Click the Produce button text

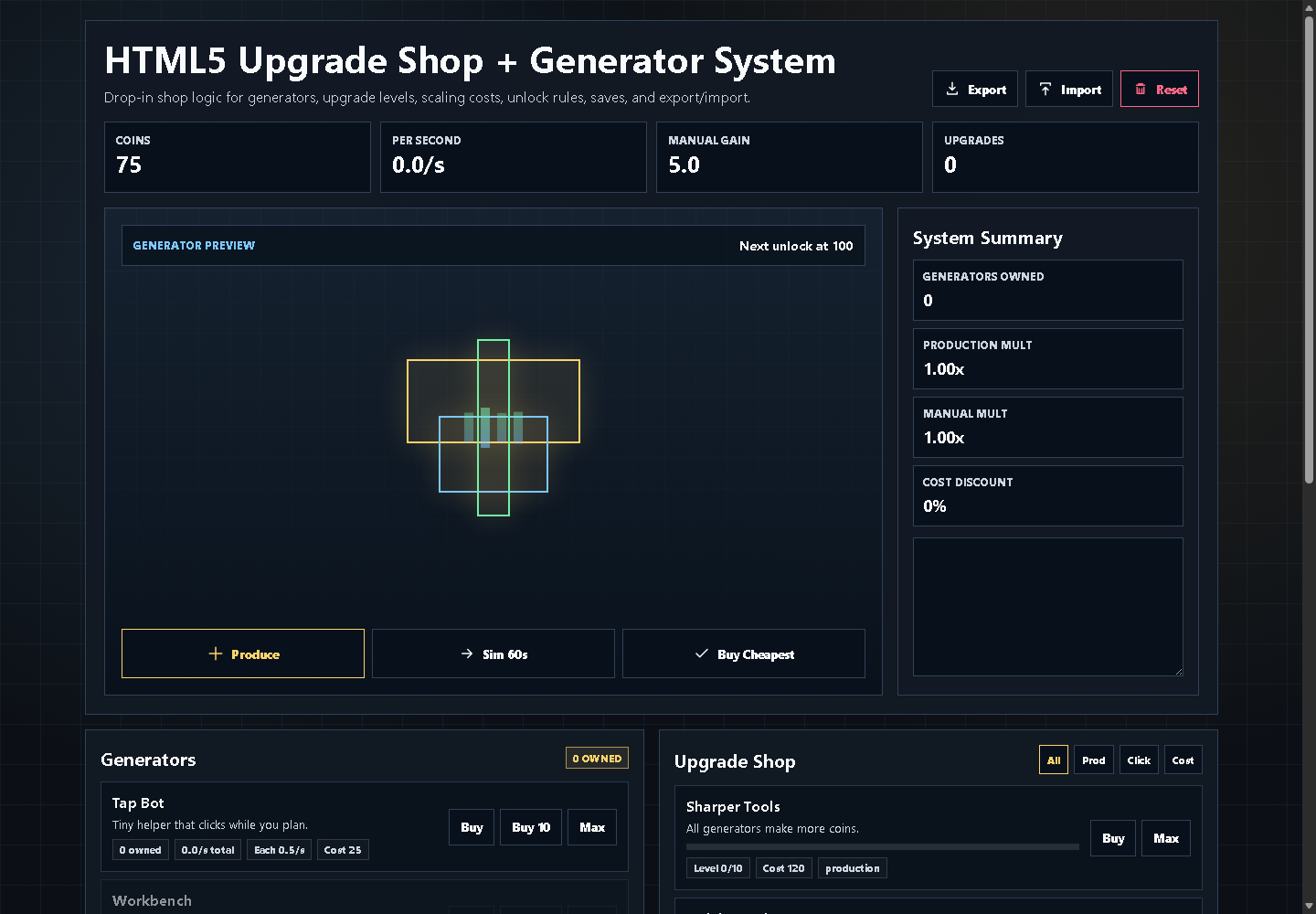point(255,654)
